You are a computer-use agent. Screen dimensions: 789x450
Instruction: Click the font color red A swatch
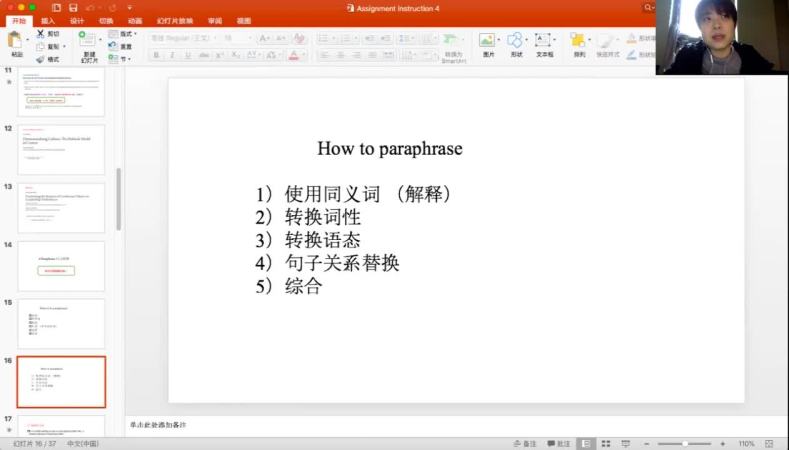coord(294,55)
